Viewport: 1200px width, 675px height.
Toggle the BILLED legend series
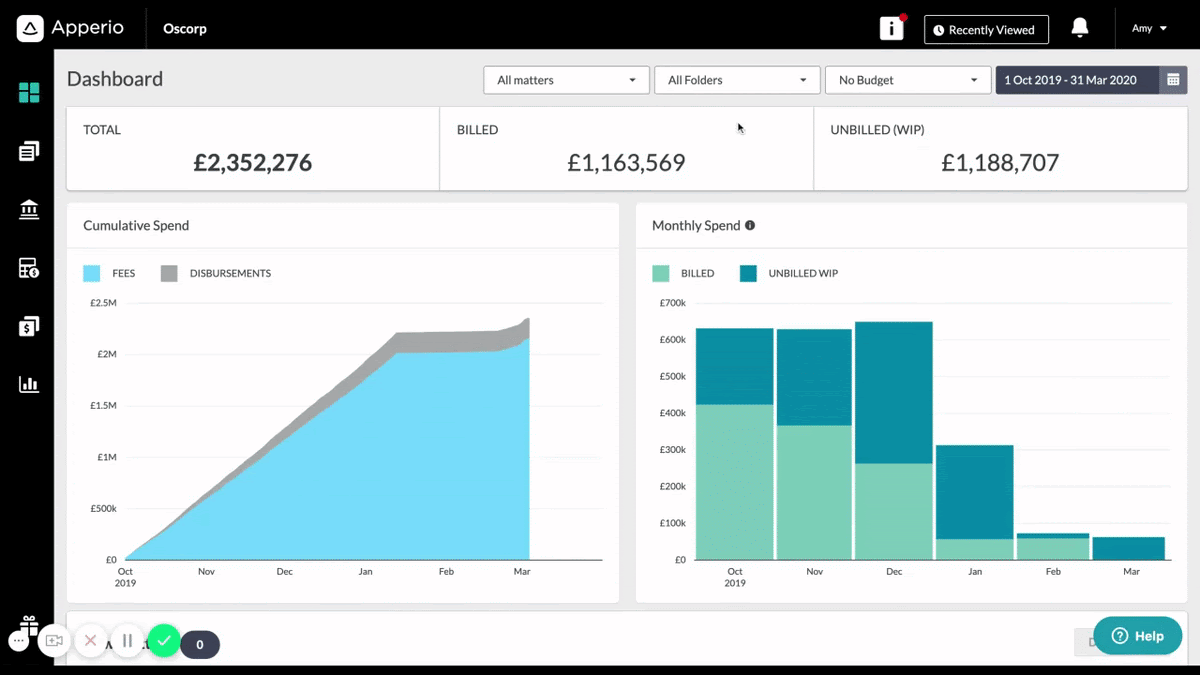[683, 273]
